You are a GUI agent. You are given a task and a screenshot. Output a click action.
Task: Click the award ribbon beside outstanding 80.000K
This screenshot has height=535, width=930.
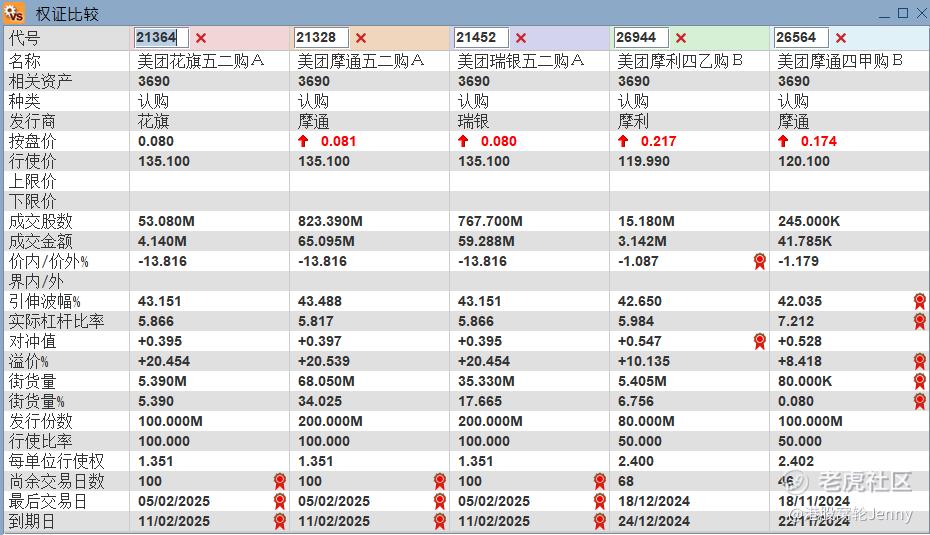[x=920, y=381]
